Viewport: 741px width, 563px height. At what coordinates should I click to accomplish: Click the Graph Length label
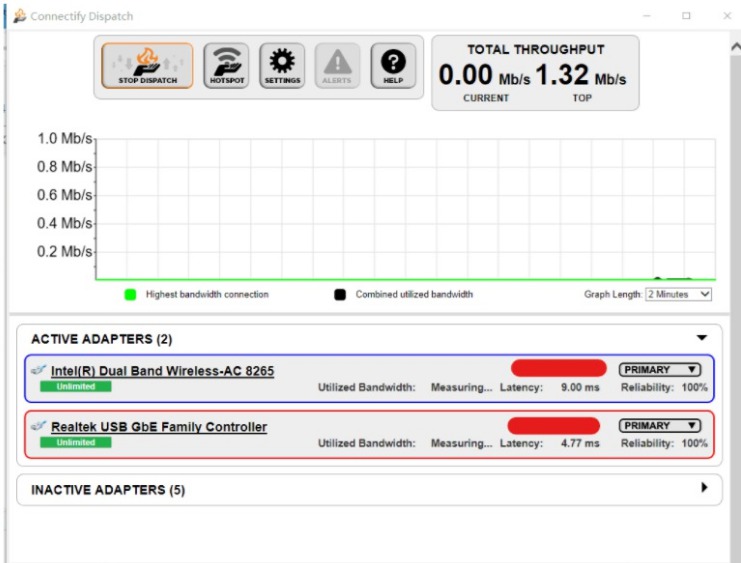(x=613, y=294)
